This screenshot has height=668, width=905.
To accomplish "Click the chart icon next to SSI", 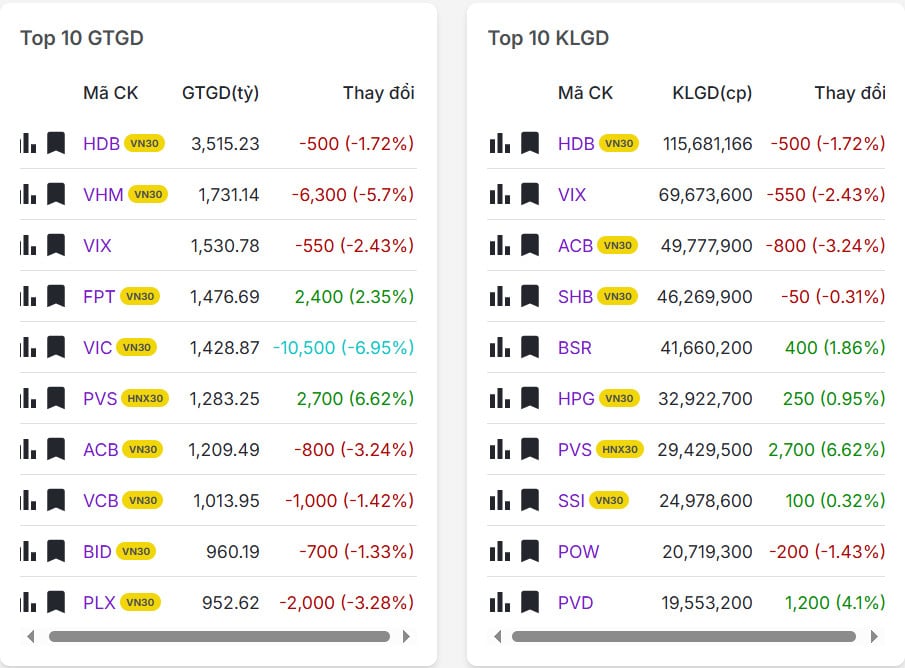I will click(x=499, y=500).
